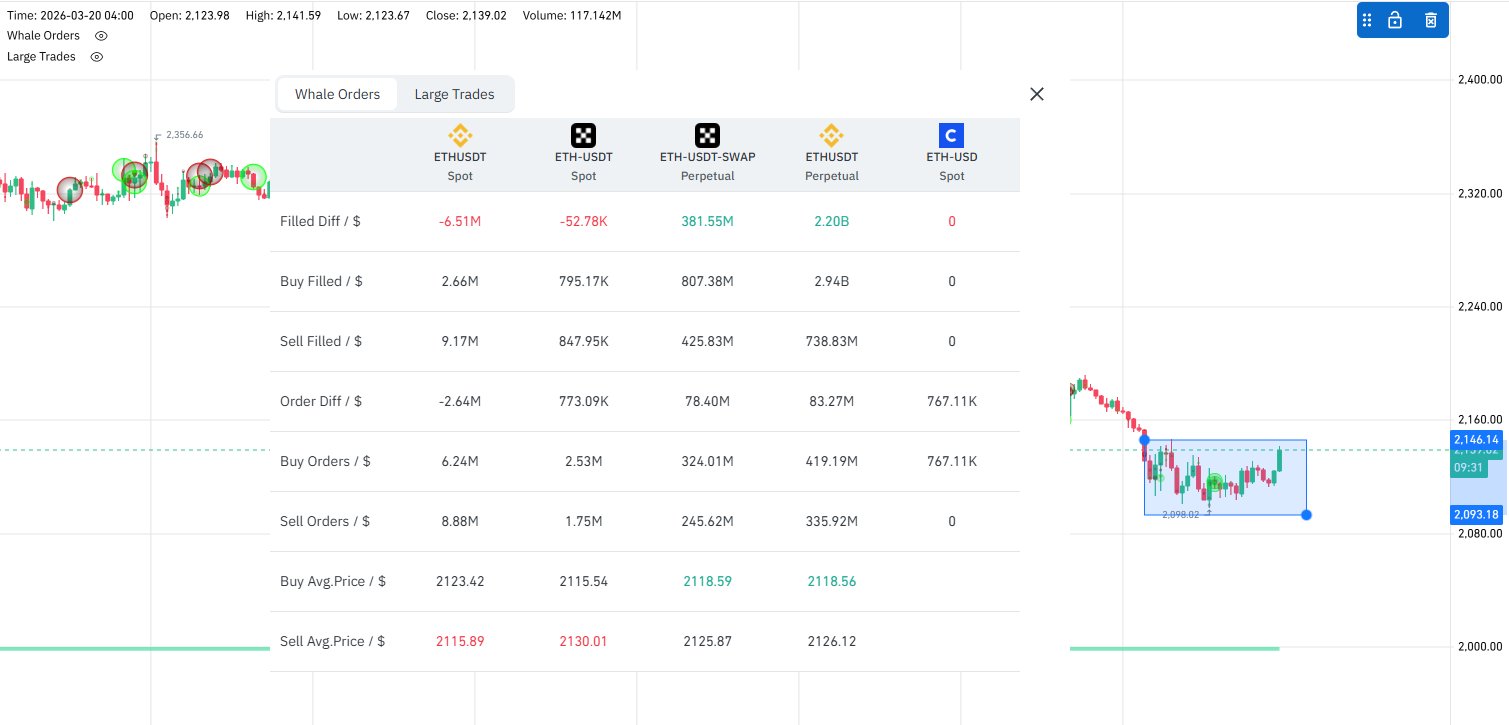Click the 09:31 candle countdown label
The image size is (1509, 725).
(1469, 468)
